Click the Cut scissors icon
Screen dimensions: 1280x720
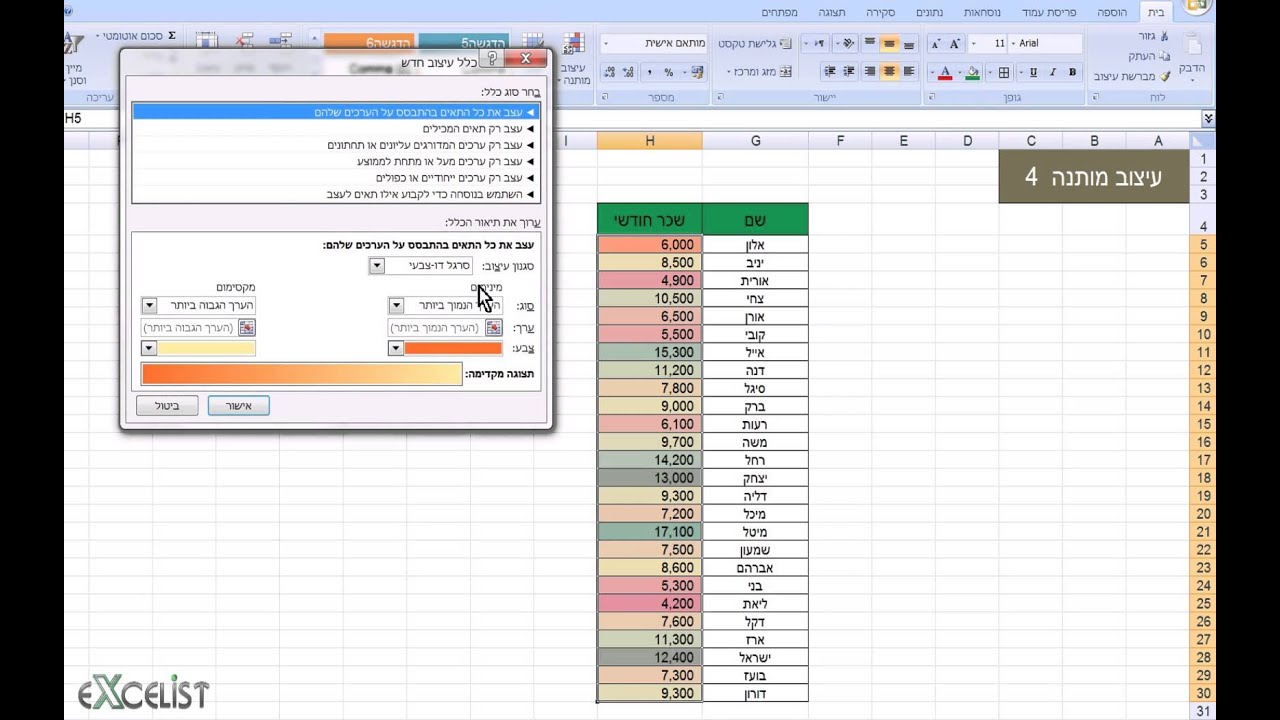pos(1164,36)
